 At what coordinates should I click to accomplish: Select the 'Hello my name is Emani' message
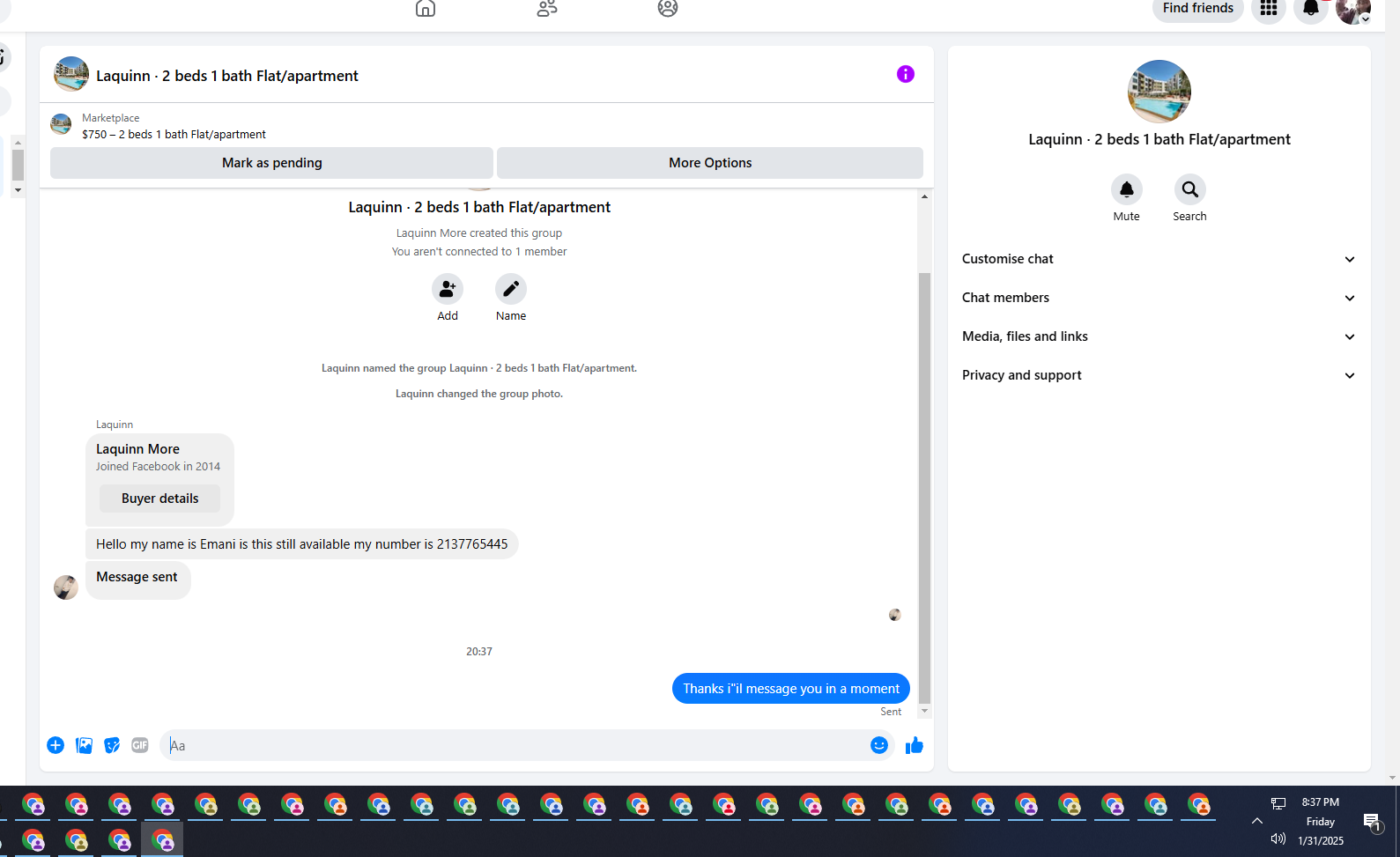click(x=302, y=544)
